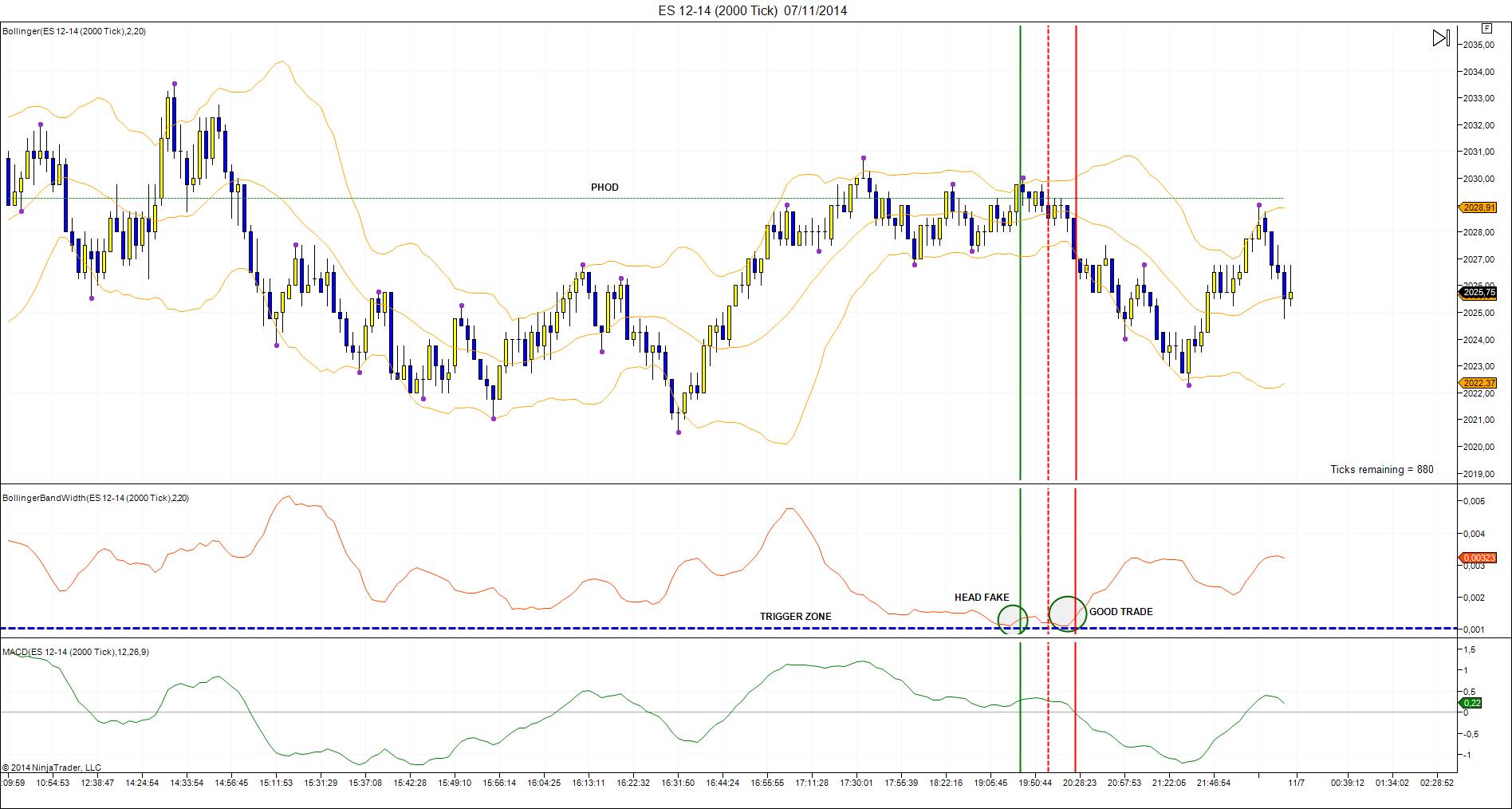Image resolution: width=1512 pixels, height=809 pixels.
Task: Click the 02:28:52 time axis label
Action: click(x=1437, y=783)
